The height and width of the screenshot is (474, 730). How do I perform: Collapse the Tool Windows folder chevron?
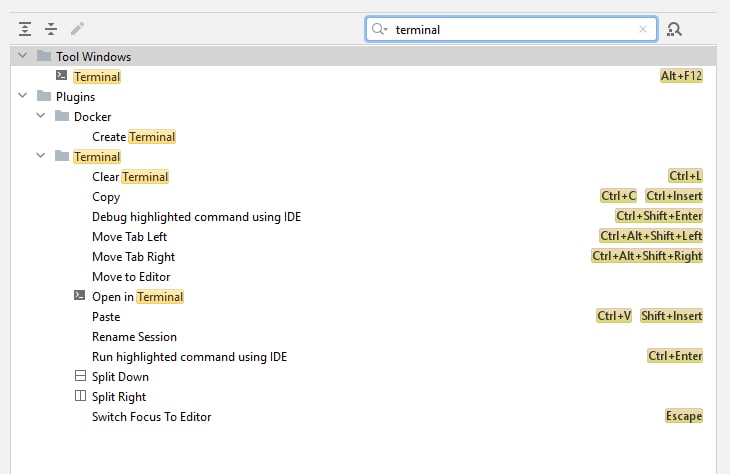click(x=22, y=56)
